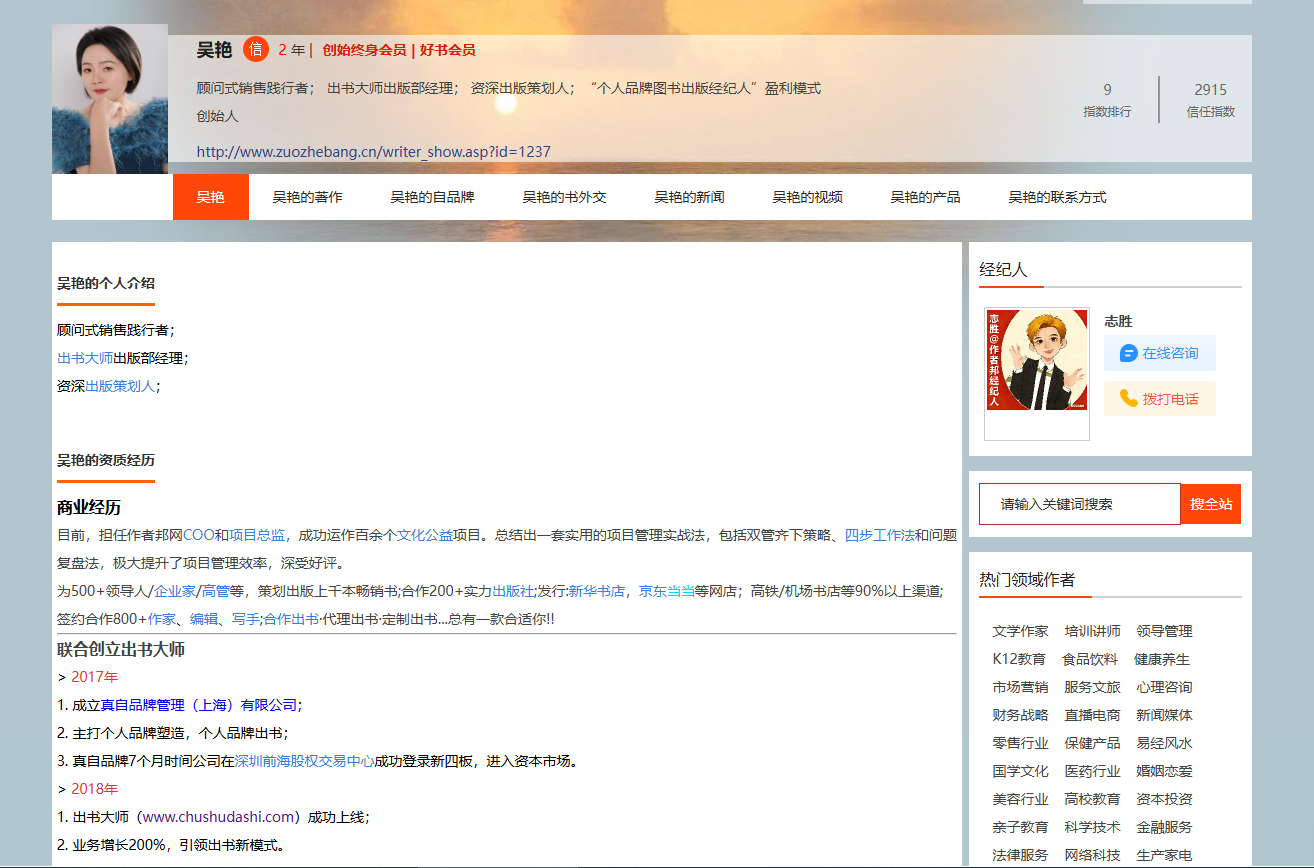This screenshot has width=1314, height=868.
Task: Open 吴艳's profile photo
Action: pos(110,99)
